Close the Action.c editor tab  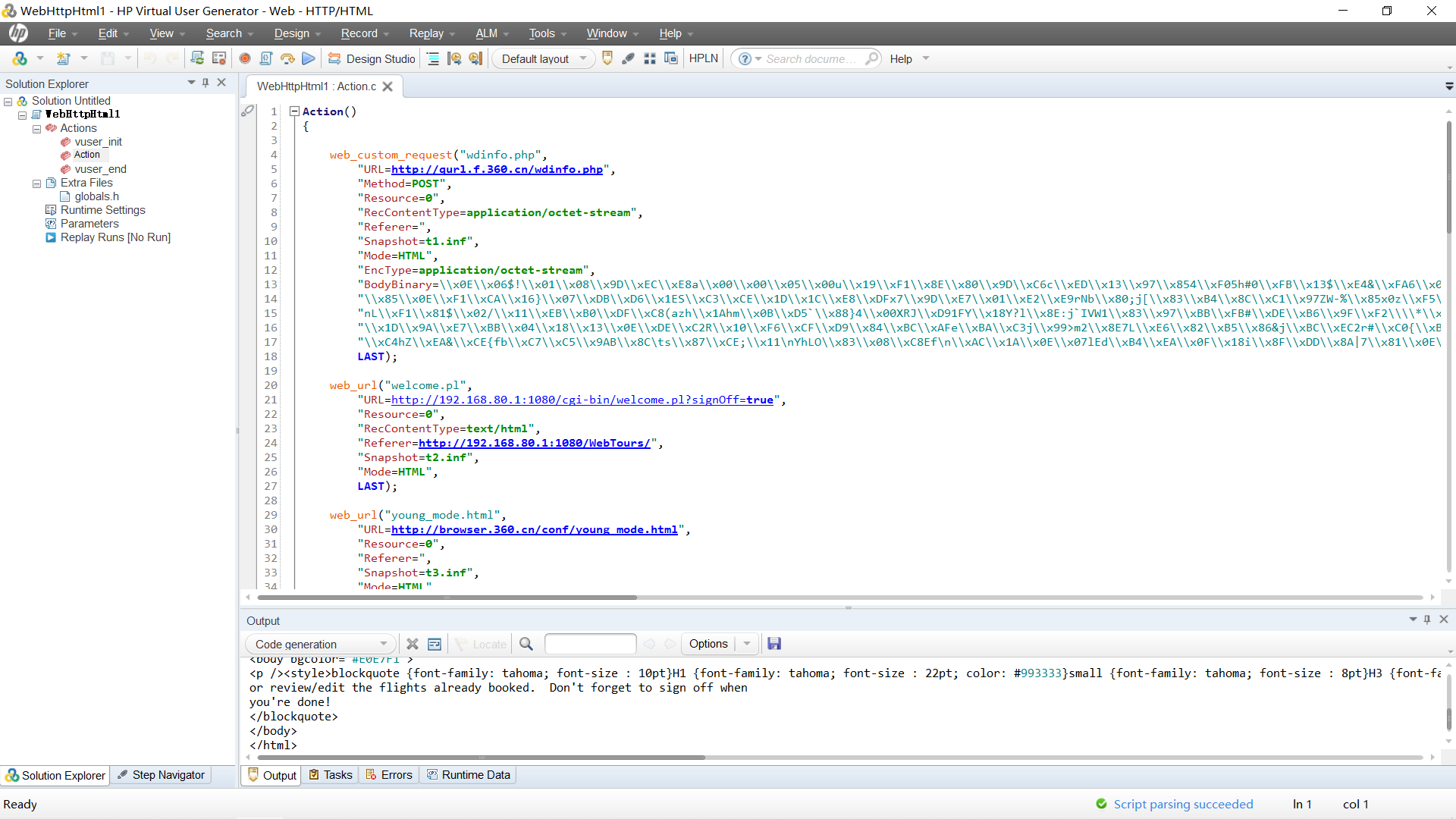tap(388, 86)
